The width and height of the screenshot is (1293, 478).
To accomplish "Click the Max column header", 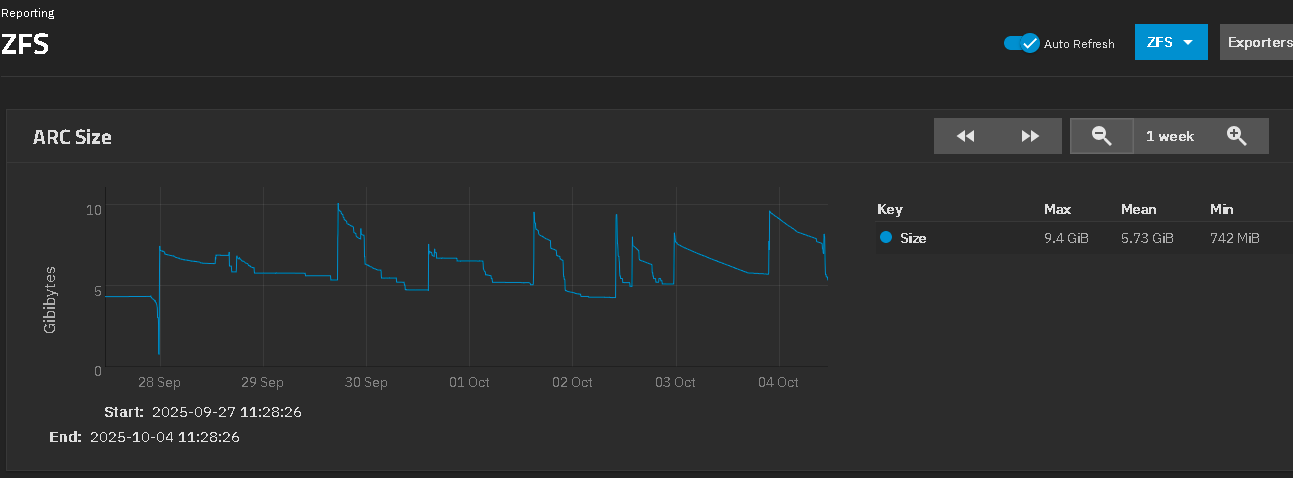I will tap(1057, 209).
